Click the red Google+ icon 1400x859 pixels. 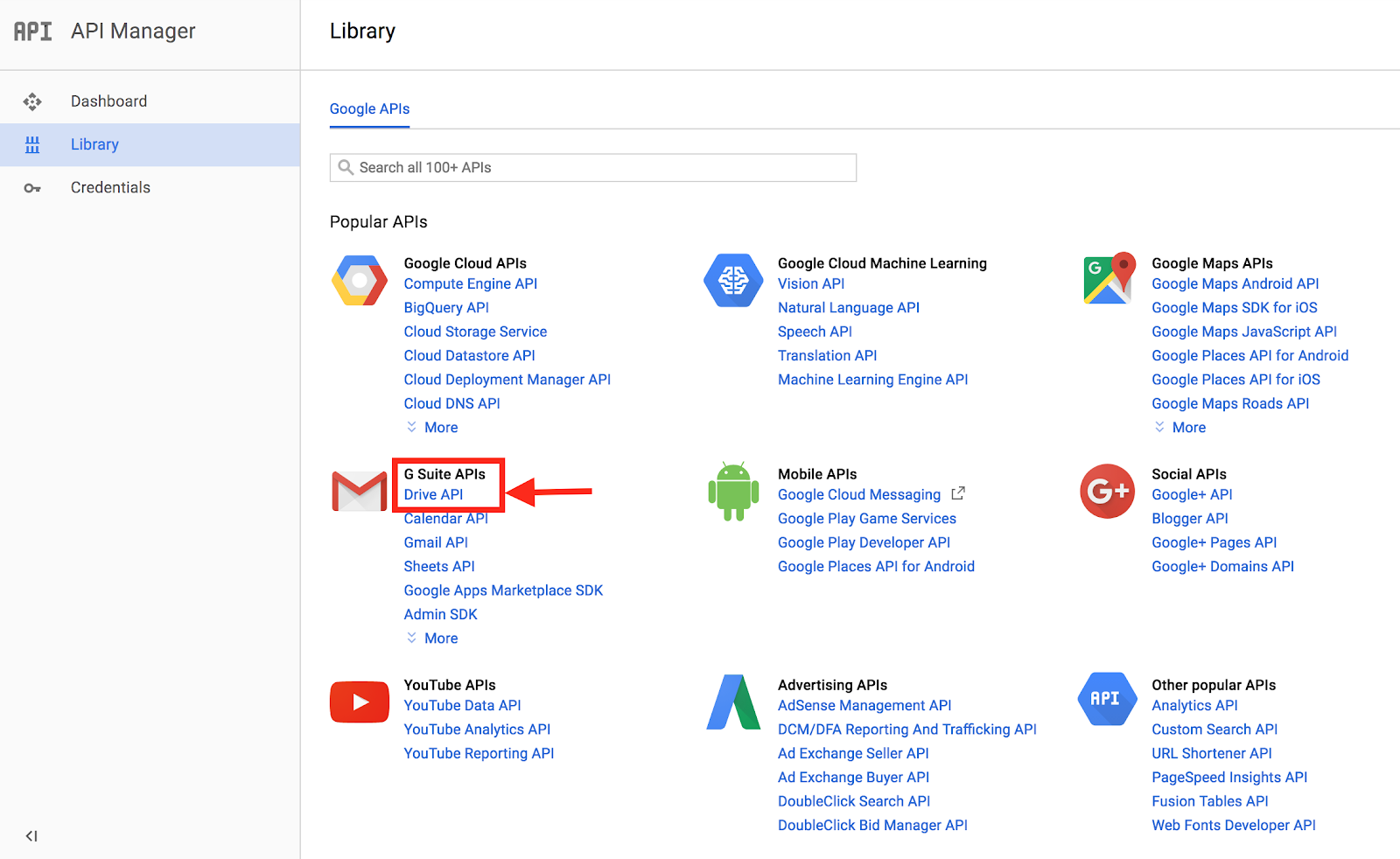coord(1108,491)
